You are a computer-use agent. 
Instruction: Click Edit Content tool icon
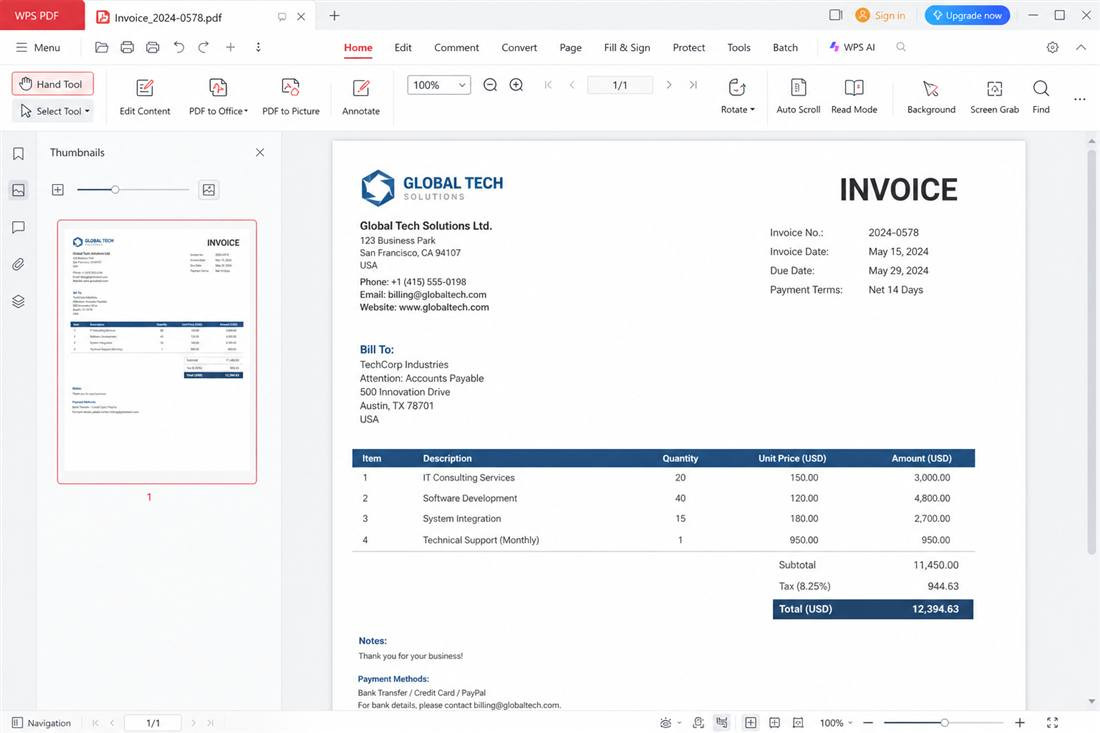145,88
